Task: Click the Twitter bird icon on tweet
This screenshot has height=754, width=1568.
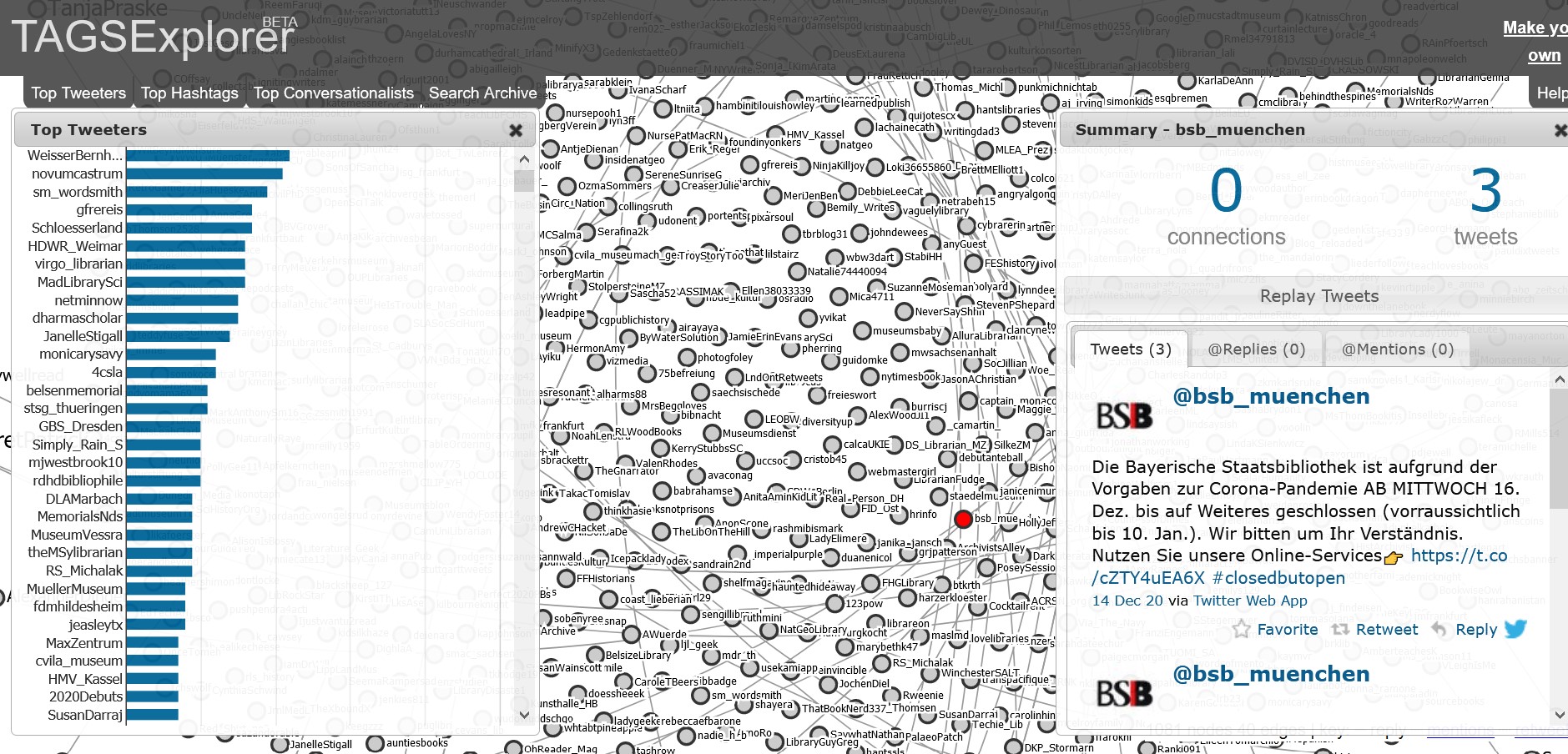Action: [1515, 629]
